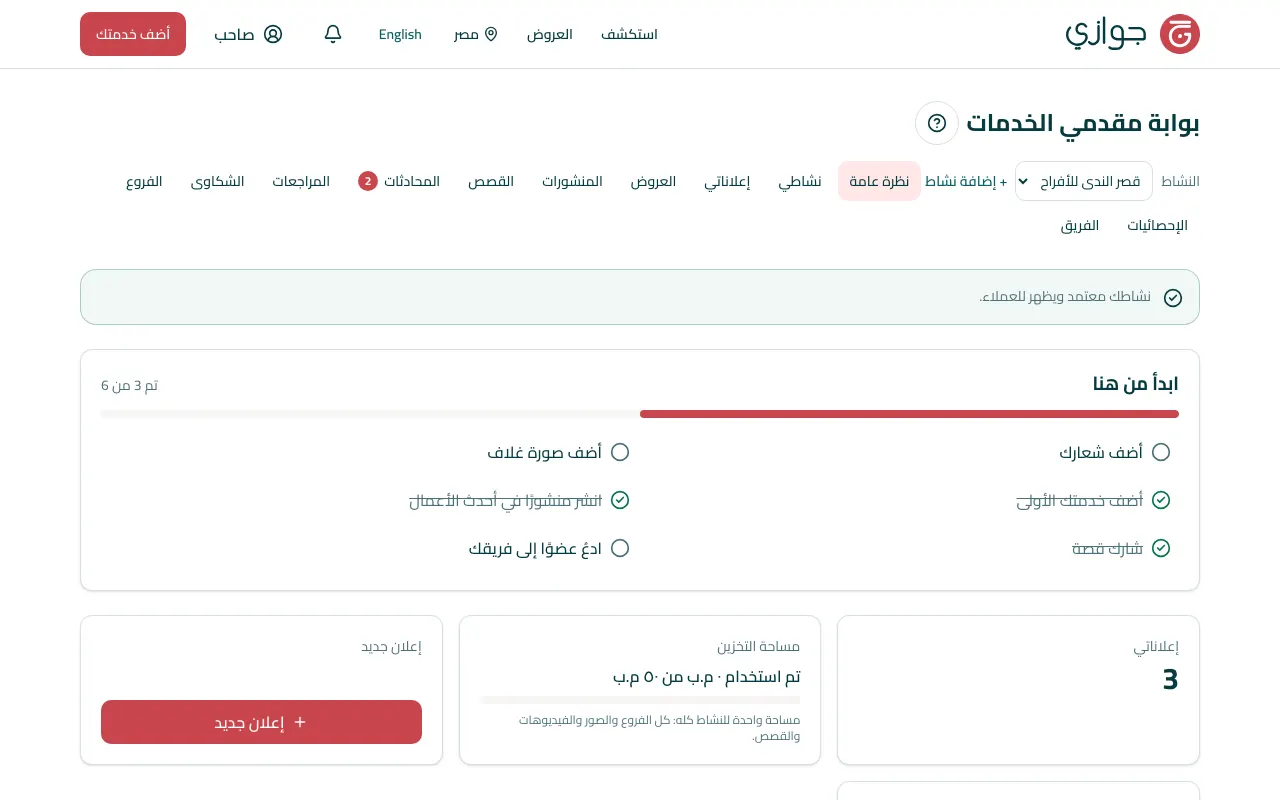The height and width of the screenshot is (800, 1280).
Task: Open the قصر الندى للأفراح business dropdown
Action: (x=1084, y=181)
